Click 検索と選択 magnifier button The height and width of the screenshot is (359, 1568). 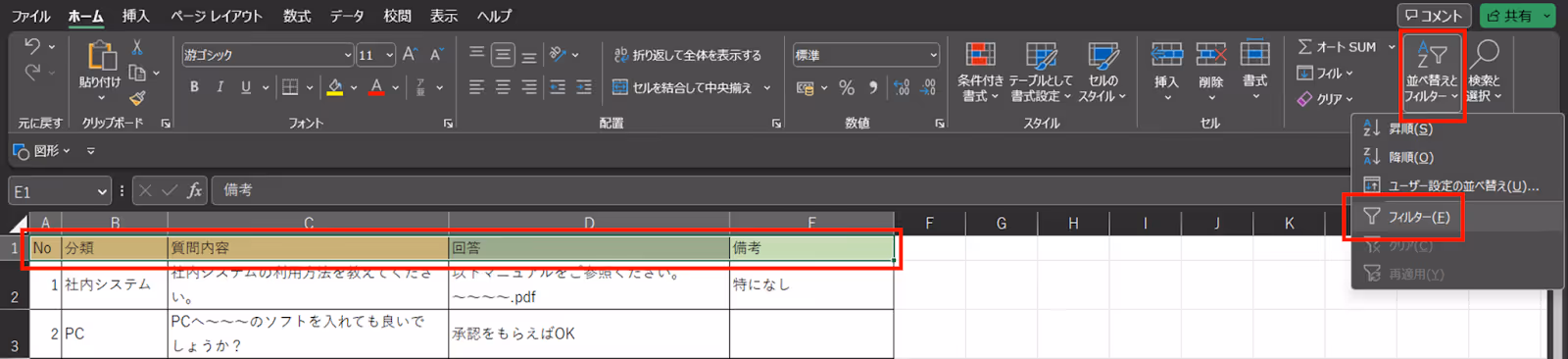(1484, 72)
